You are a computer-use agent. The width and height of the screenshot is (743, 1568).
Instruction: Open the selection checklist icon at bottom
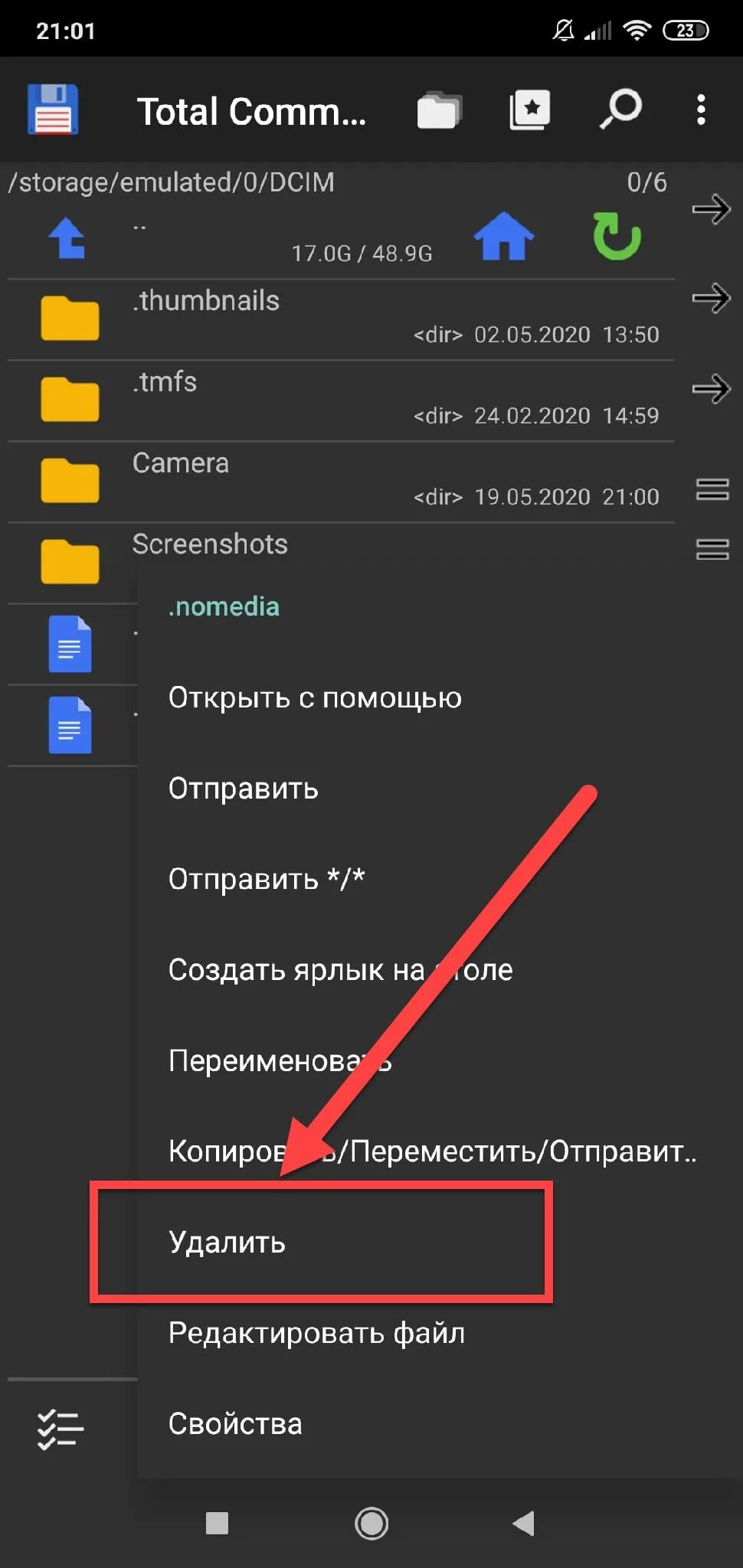click(x=60, y=1429)
